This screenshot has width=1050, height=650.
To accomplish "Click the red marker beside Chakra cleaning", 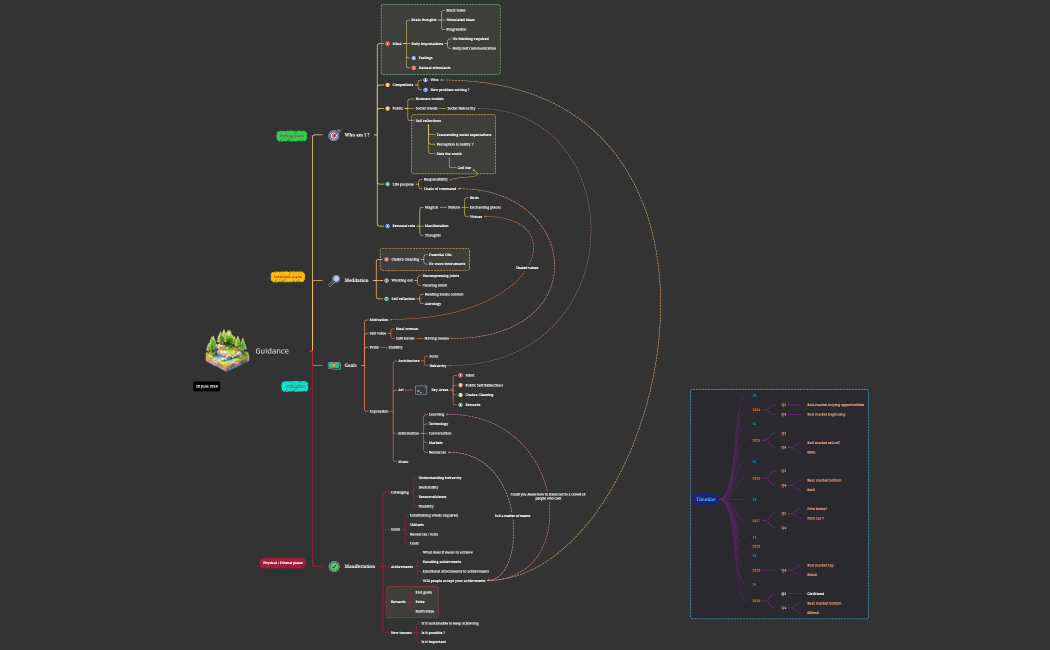I will point(387,259).
